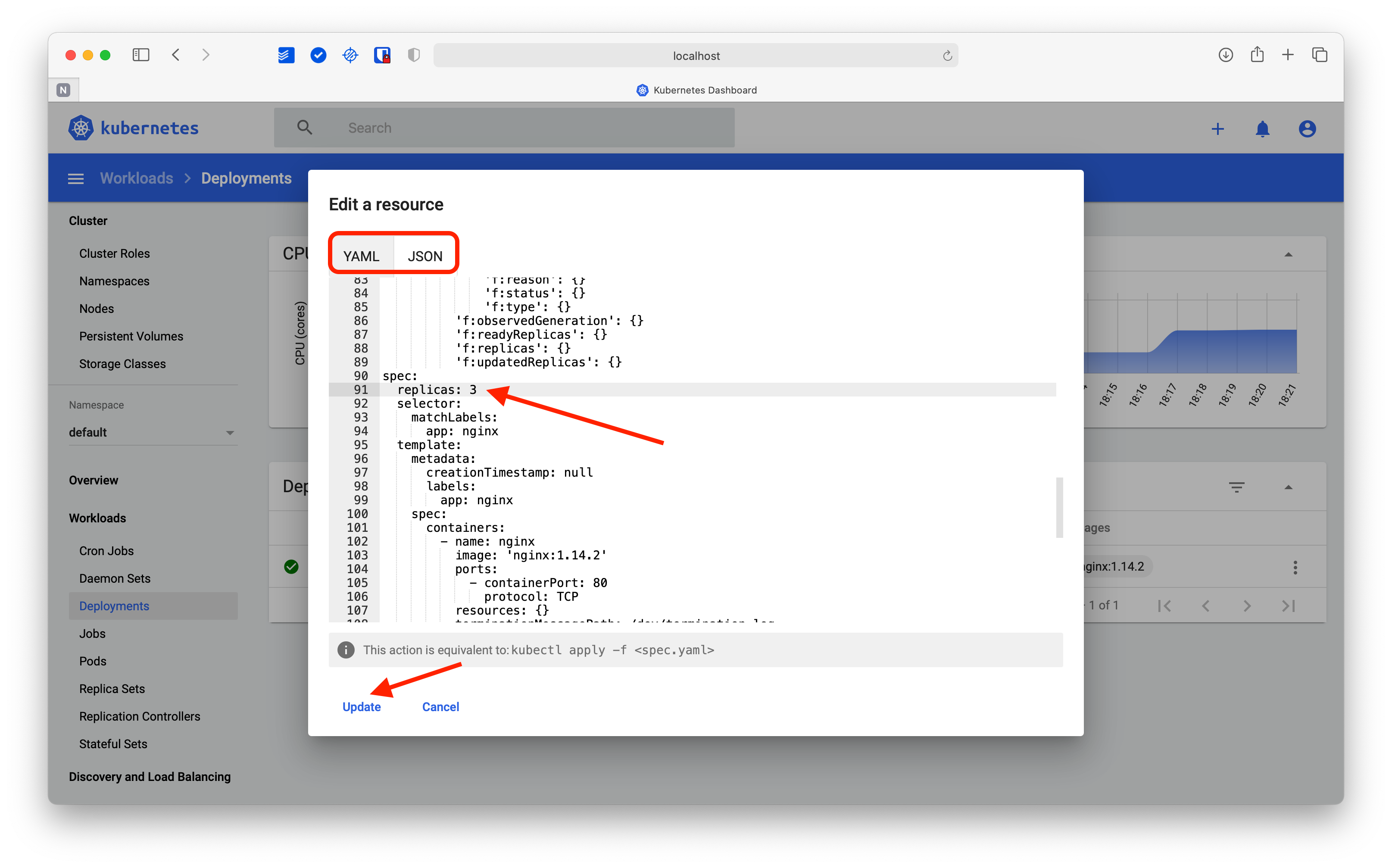Click the editor vertical scrollbar thumb
This screenshot has height=868, width=1392.
click(1060, 507)
